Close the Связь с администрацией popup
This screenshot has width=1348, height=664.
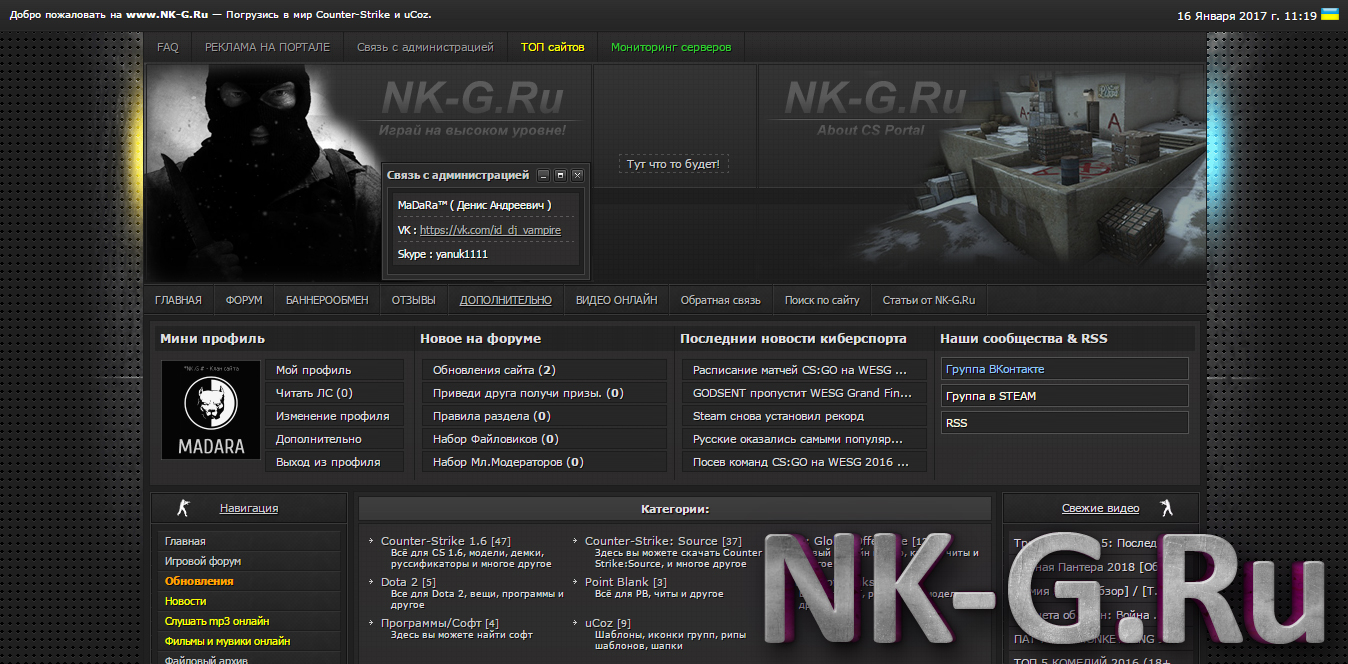tap(577, 175)
